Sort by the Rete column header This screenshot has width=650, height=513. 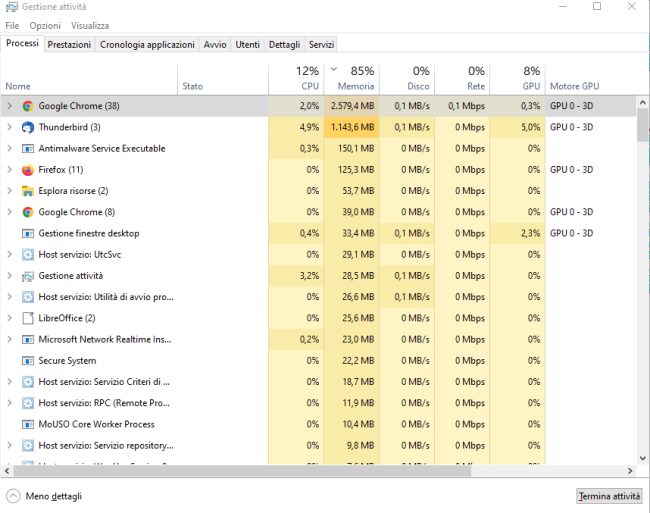[x=462, y=79]
